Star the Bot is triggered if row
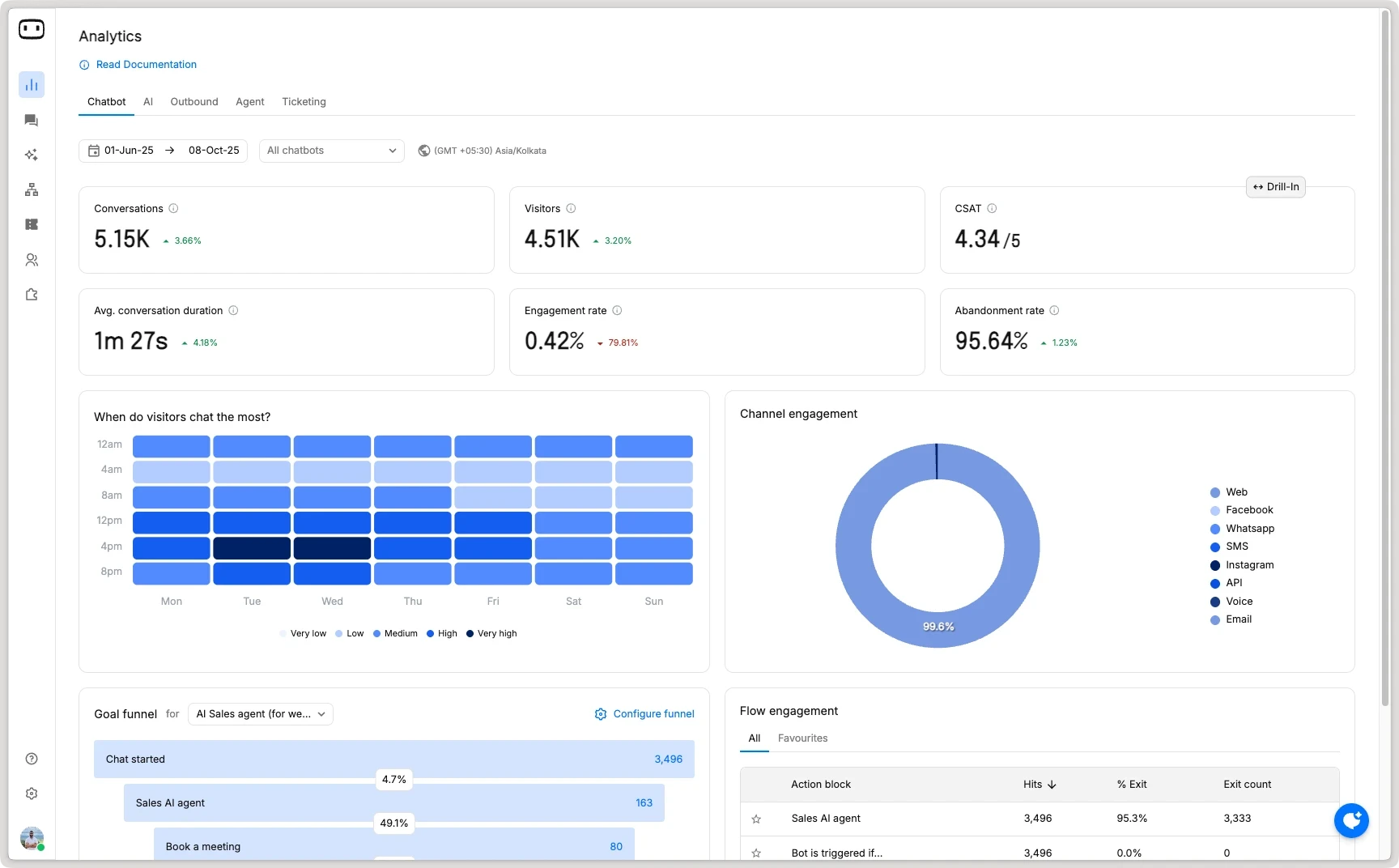The height and width of the screenshot is (868, 1399). pyautogui.click(x=757, y=853)
